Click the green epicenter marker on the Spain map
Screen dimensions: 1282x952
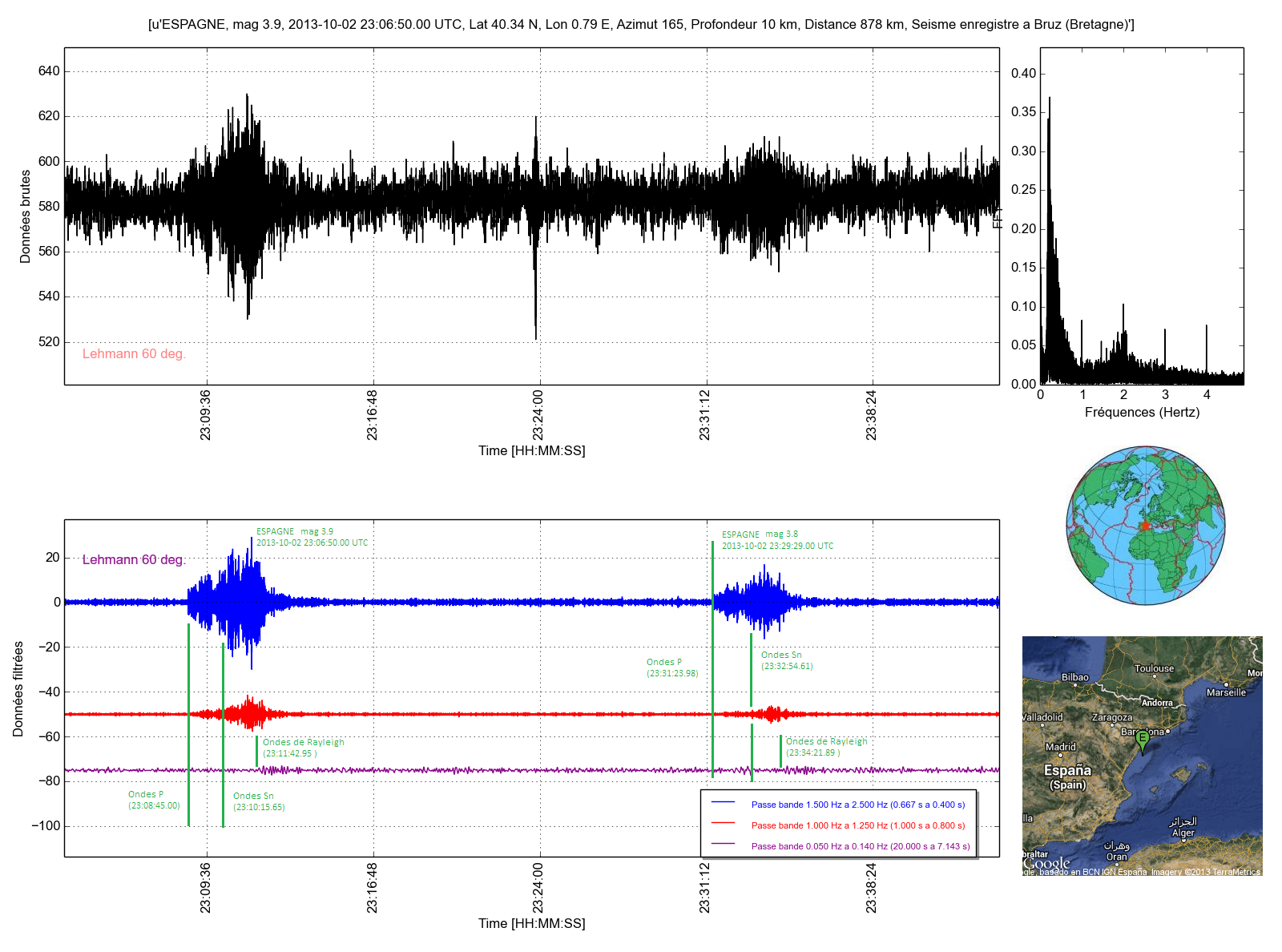point(1143,740)
